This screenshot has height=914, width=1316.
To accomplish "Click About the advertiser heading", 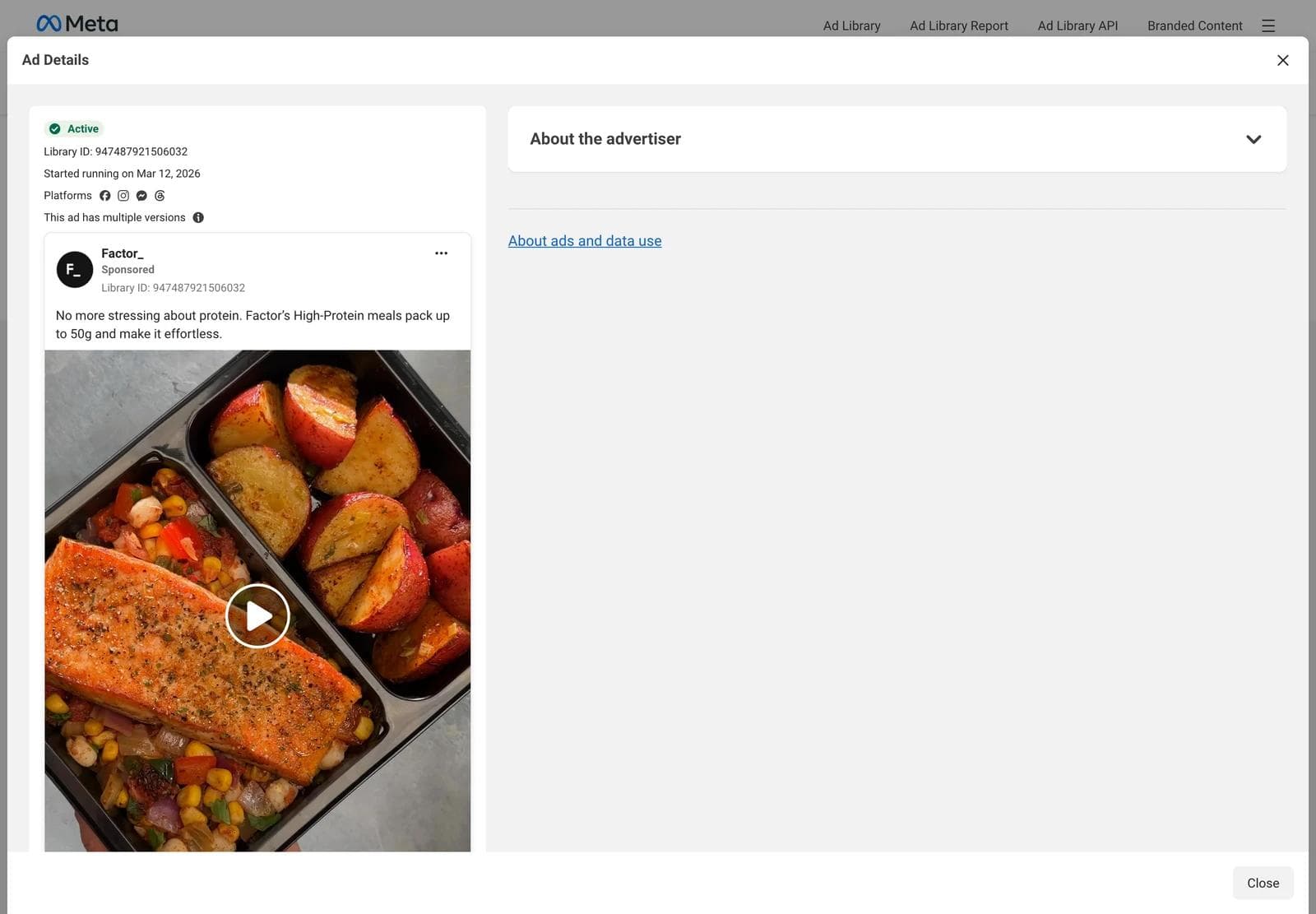I will tap(605, 139).
